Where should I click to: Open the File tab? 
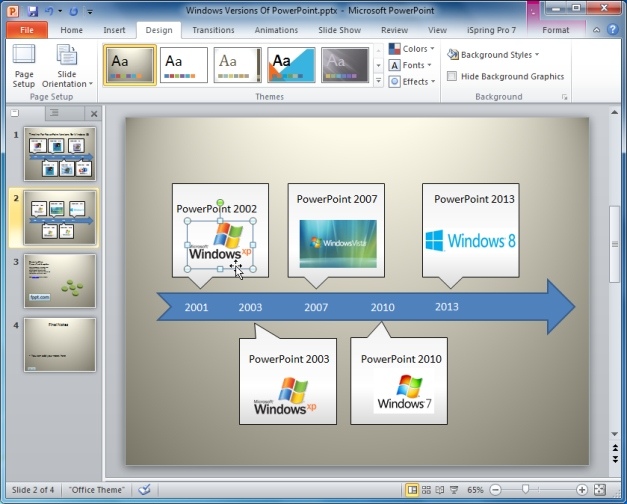(x=27, y=30)
